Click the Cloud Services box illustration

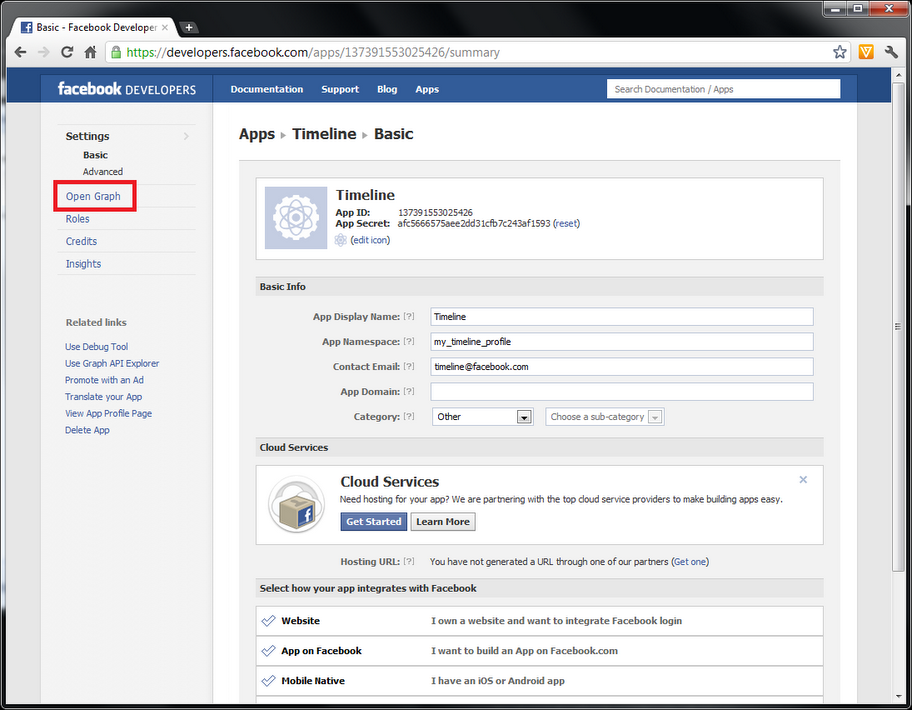point(295,504)
